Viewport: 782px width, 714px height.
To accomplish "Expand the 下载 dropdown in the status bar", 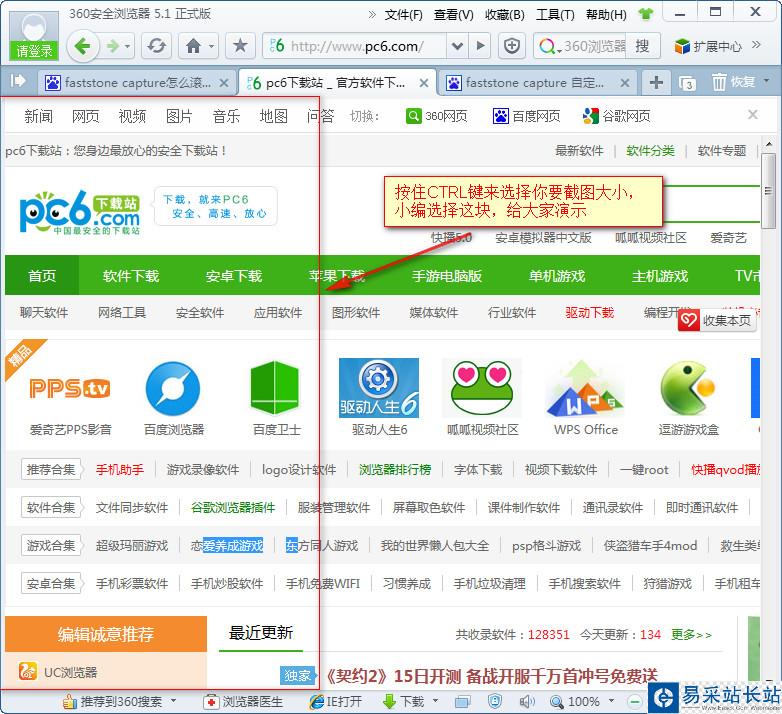I will tap(435, 701).
